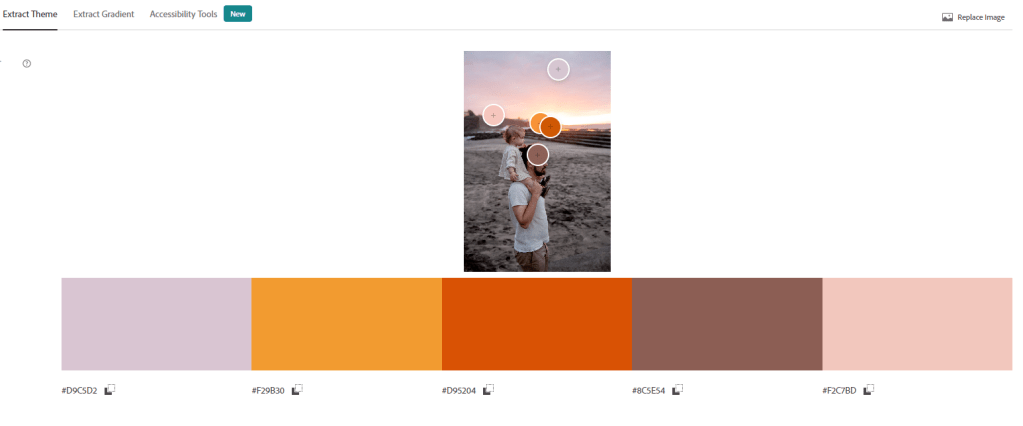Select the dark orange #D95204 swatch
Screen dimensions: 1023x426
(537, 324)
